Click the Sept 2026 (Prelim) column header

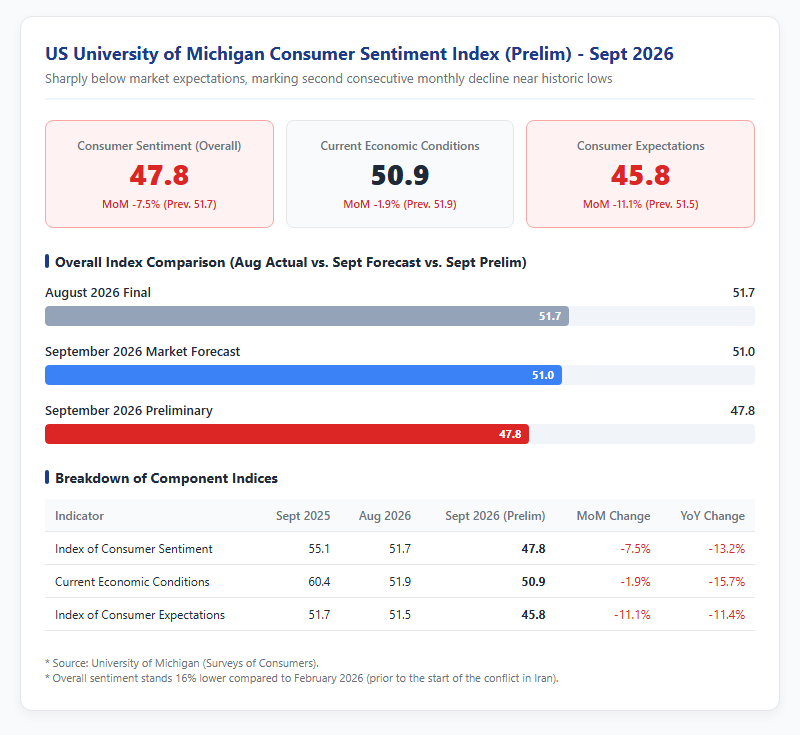click(x=495, y=516)
